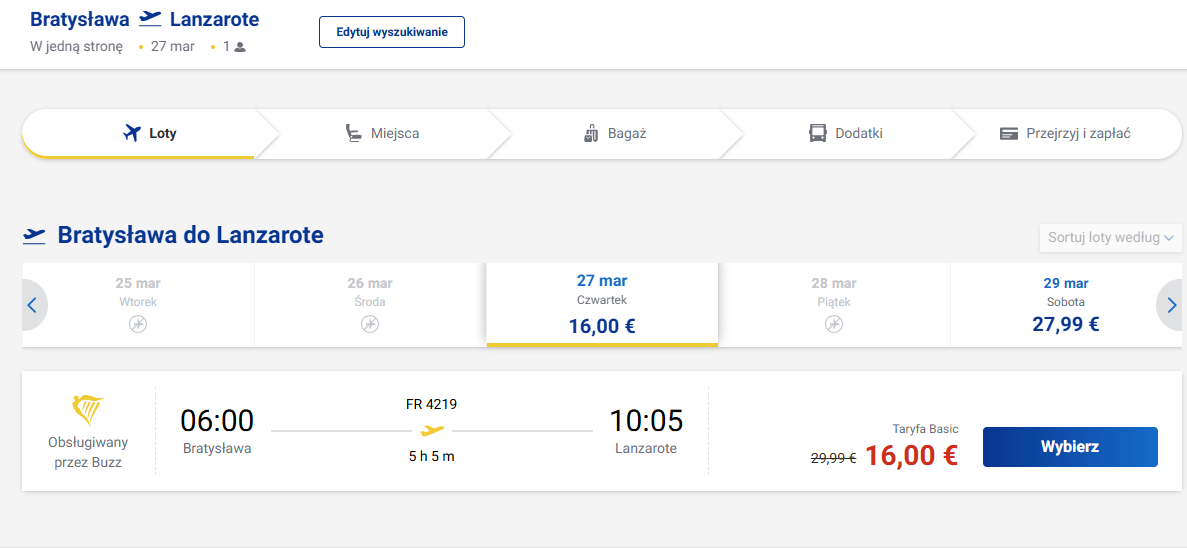Click the arrival time 10:05
The width and height of the screenshot is (1187, 548).
click(646, 421)
